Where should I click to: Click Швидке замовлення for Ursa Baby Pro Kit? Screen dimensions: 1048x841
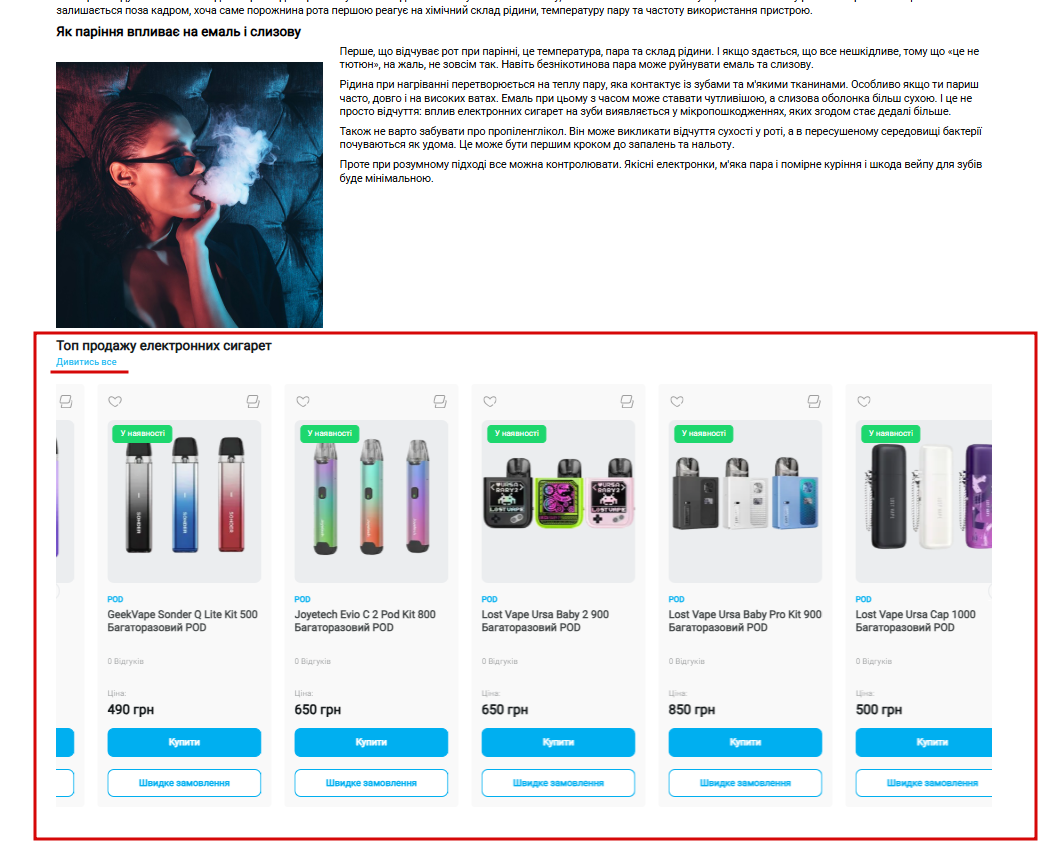click(x=745, y=783)
